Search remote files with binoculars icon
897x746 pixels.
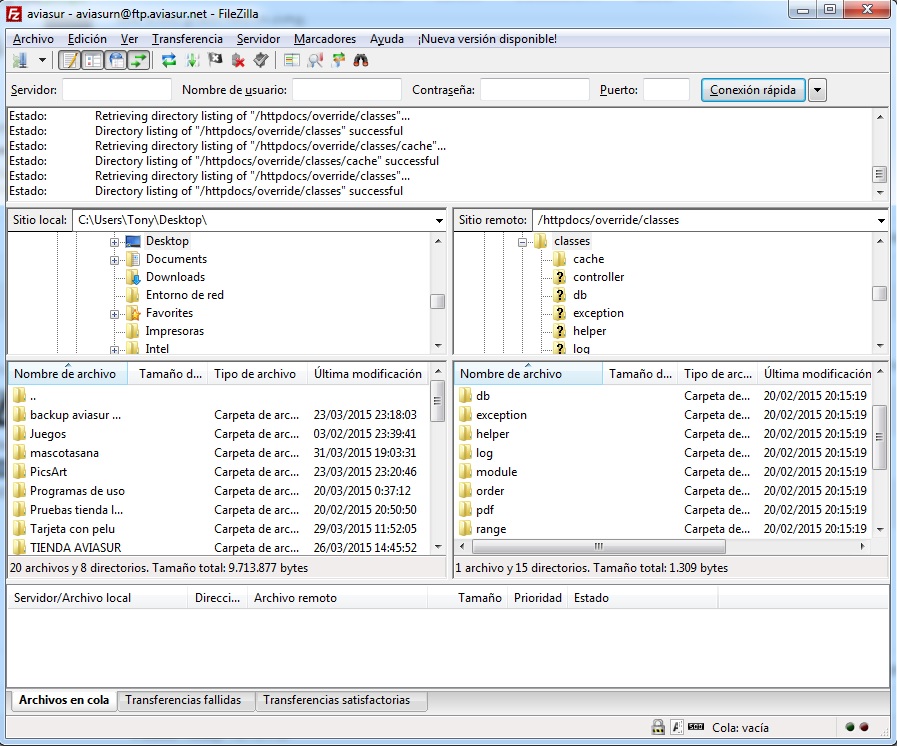tap(361, 60)
